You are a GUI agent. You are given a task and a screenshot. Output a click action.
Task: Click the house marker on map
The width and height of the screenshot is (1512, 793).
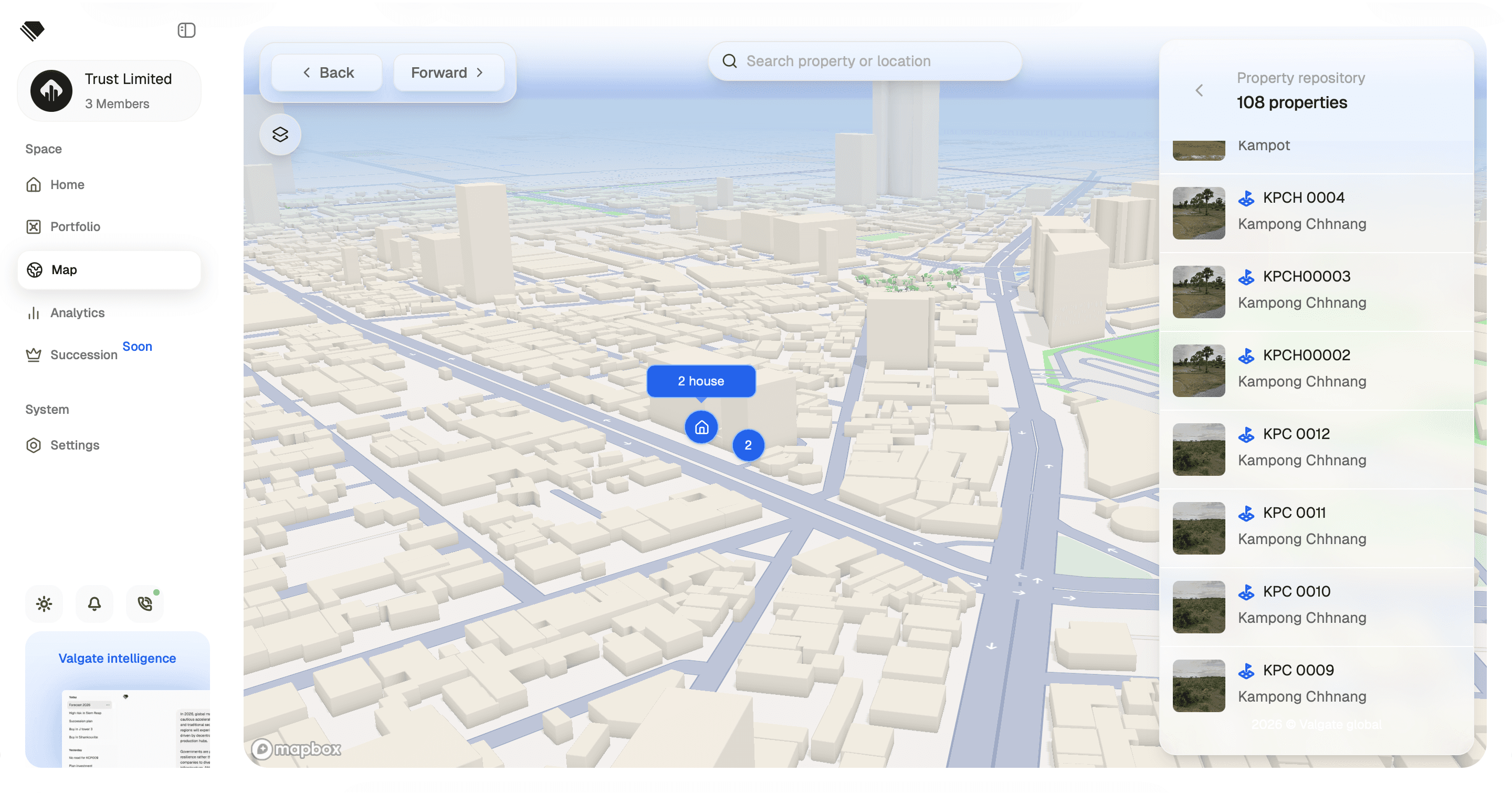(x=701, y=427)
